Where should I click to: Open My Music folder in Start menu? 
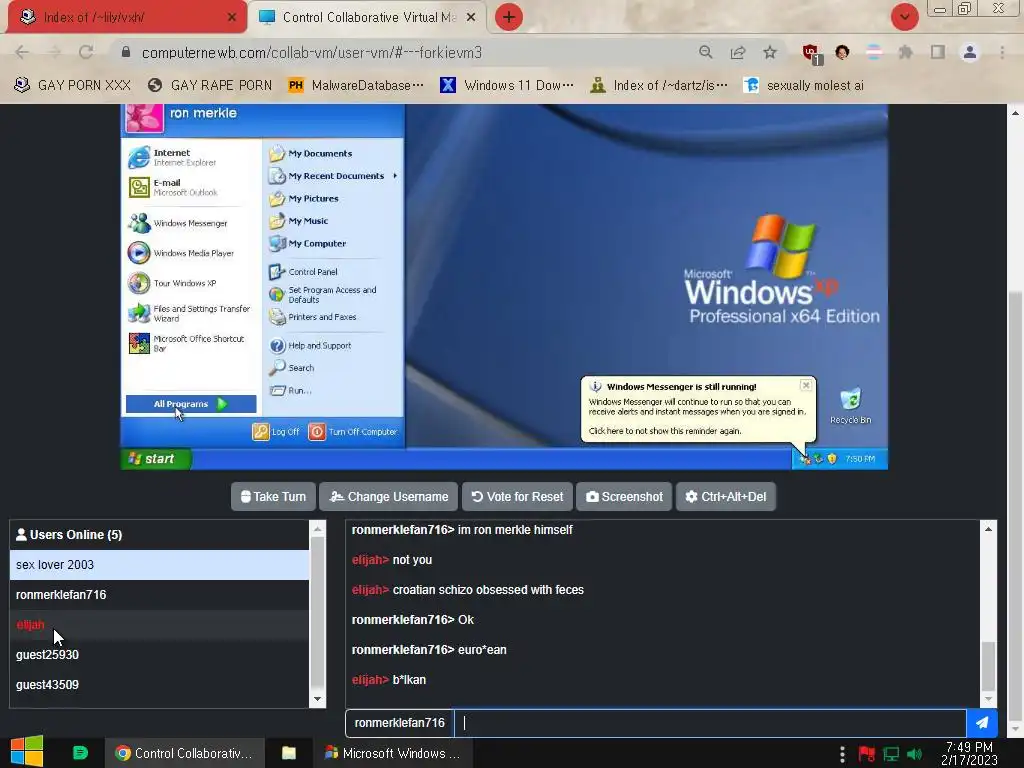(298, 221)
